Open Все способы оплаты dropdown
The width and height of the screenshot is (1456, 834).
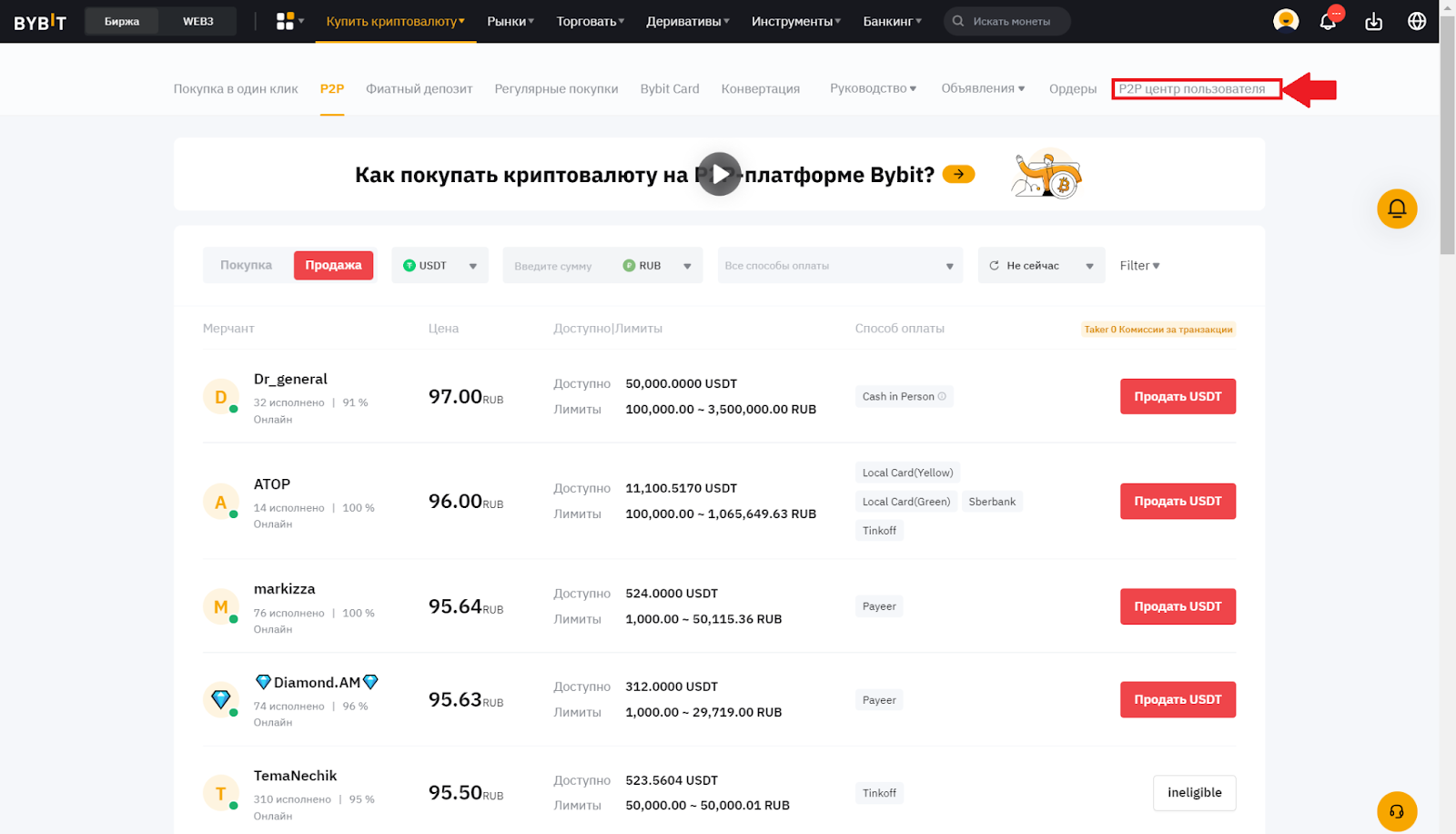pos(840,265)
